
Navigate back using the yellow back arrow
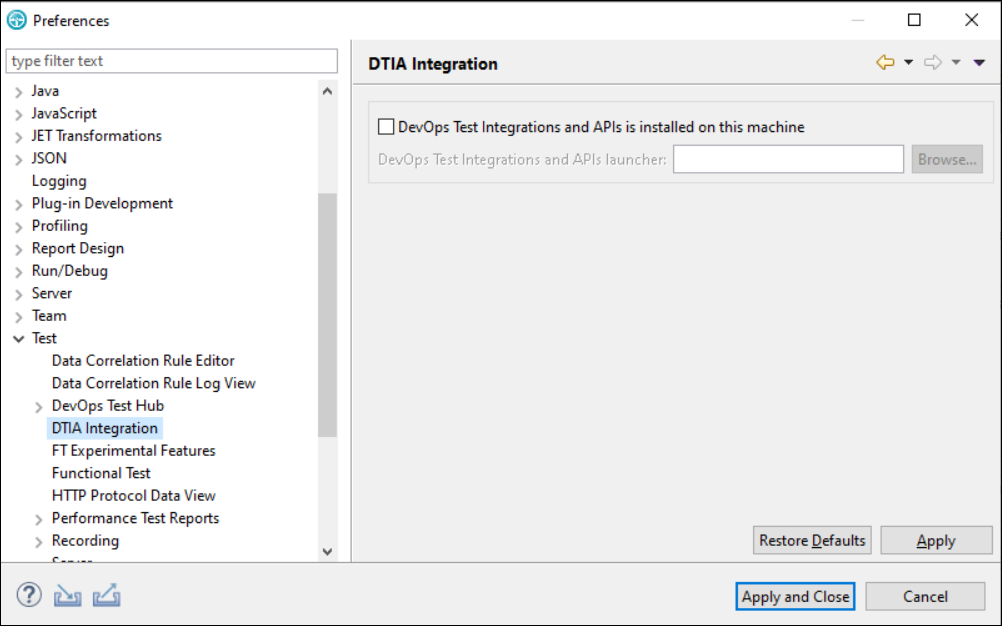(884, 61)
